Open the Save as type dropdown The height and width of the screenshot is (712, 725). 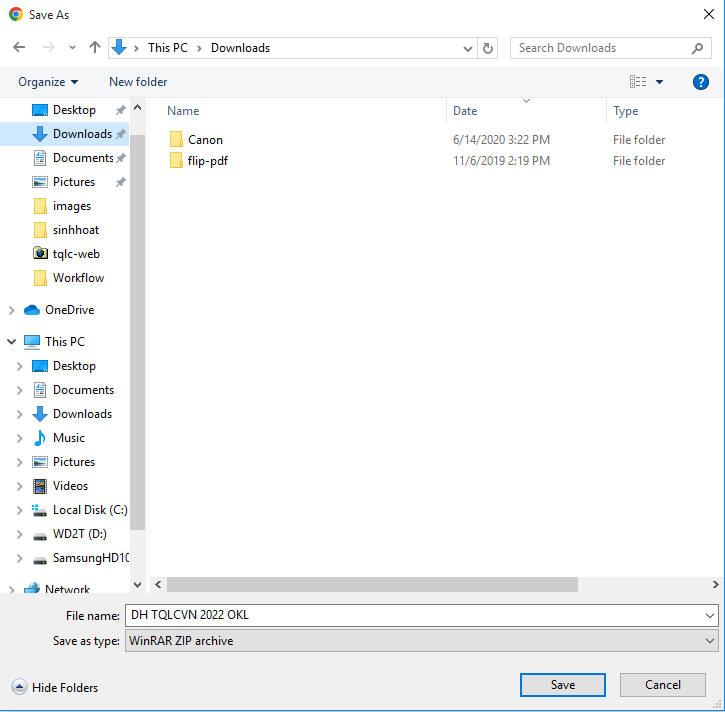click(x=420, y=641)
